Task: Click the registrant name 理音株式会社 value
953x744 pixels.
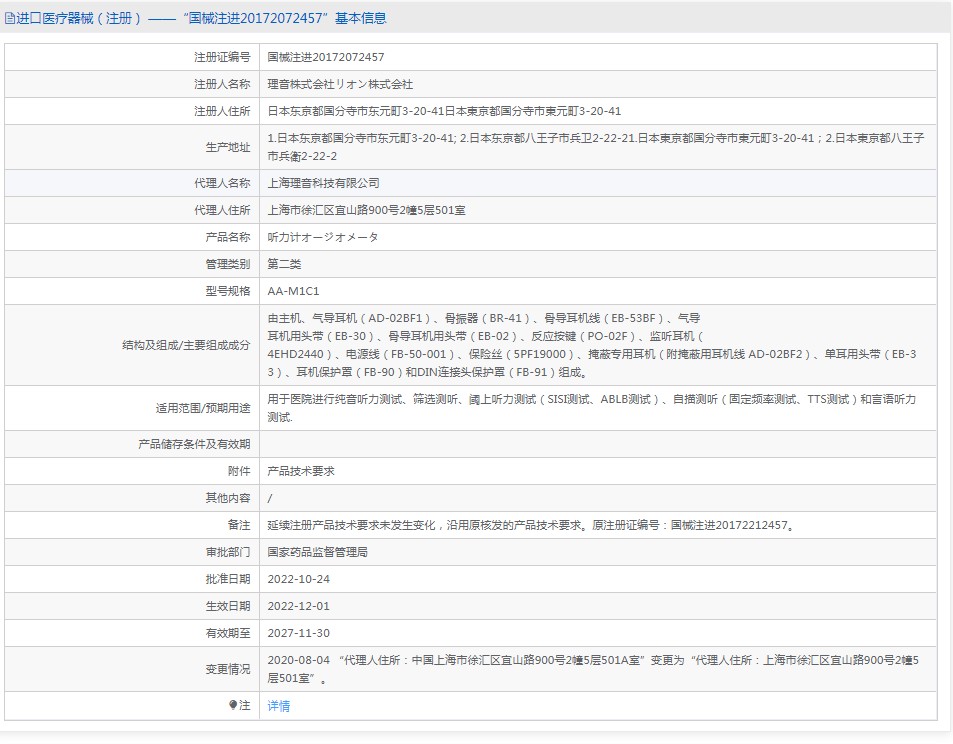Action: [340, 84]
